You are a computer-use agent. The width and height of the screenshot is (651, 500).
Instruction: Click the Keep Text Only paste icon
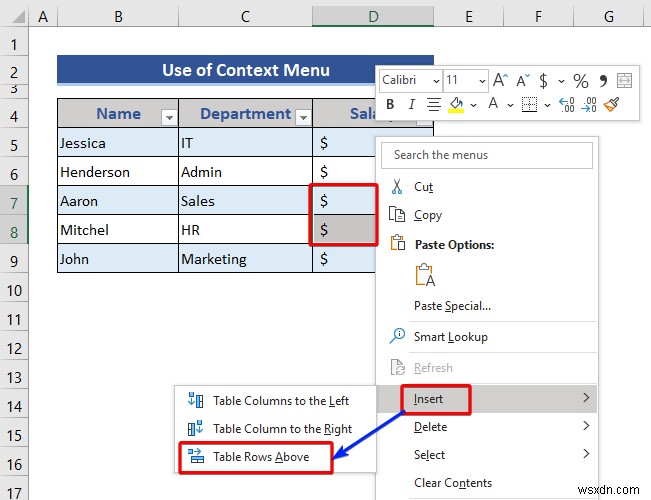(425, 275)
